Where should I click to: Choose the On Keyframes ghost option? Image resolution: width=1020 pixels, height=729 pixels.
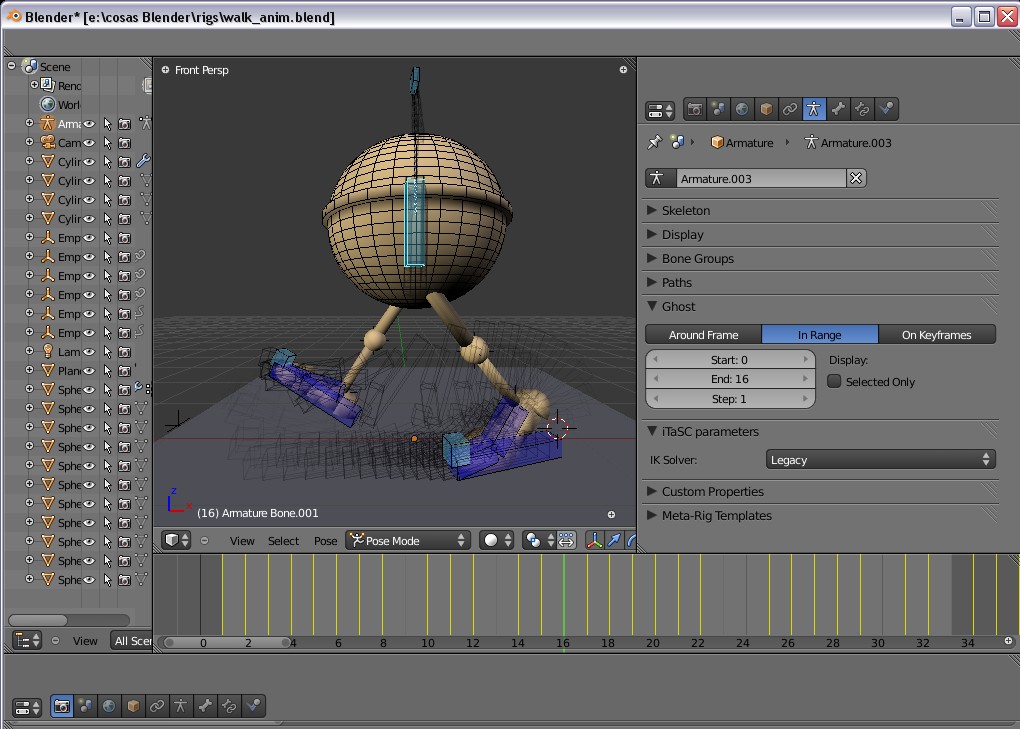937,335
